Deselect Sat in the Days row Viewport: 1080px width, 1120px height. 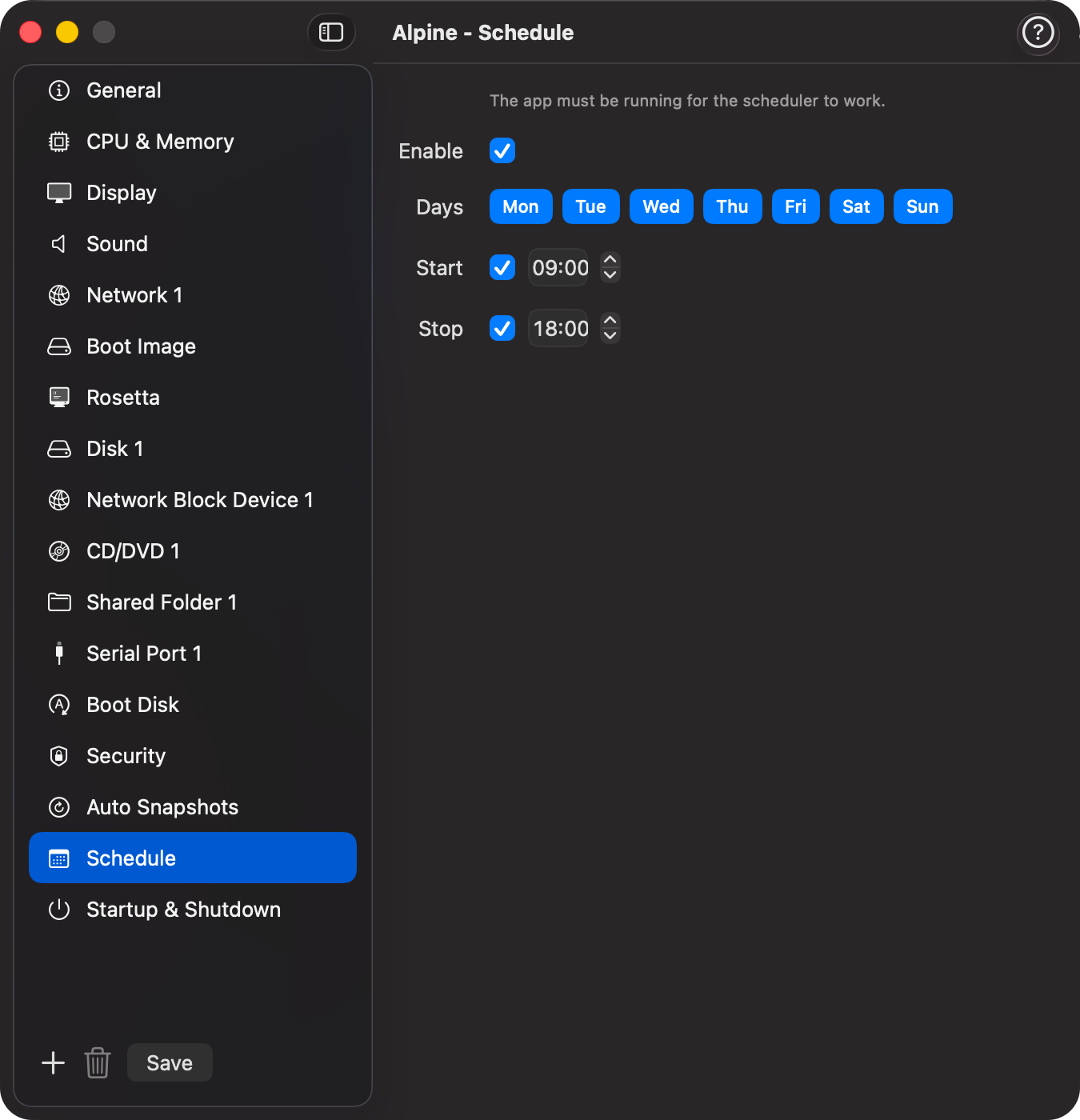pyautogui.click(x=857, y=206)
